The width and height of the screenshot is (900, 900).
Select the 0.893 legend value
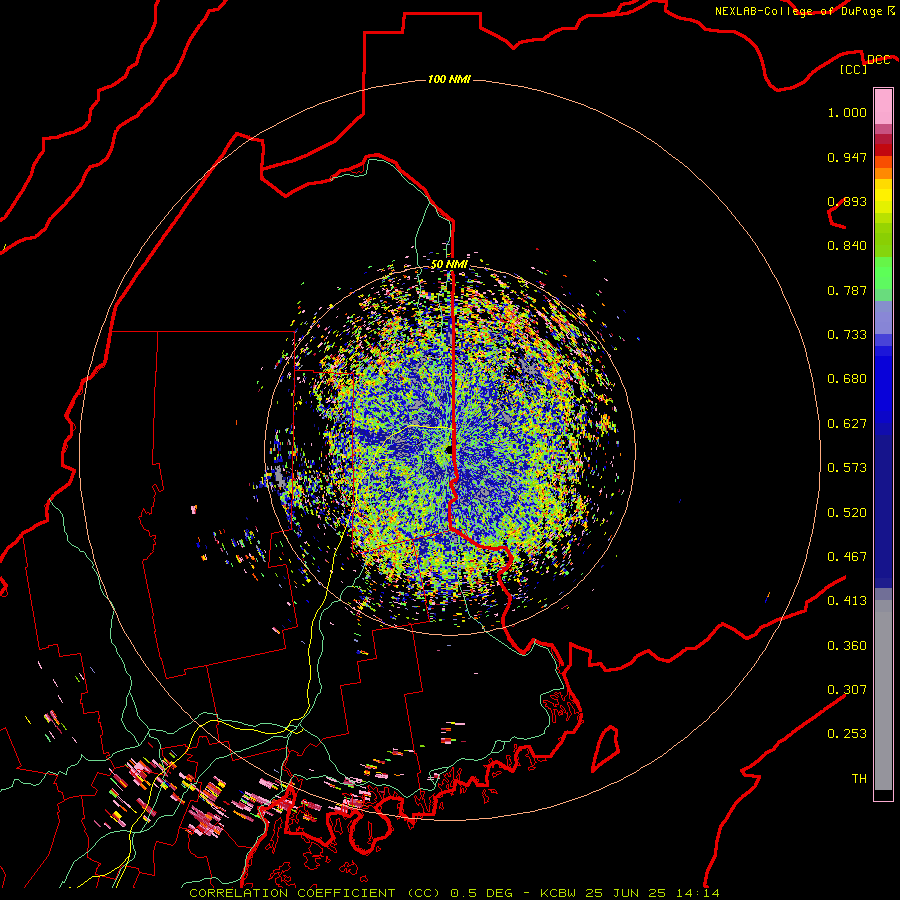pyautogui.click(x=847, y=201)
